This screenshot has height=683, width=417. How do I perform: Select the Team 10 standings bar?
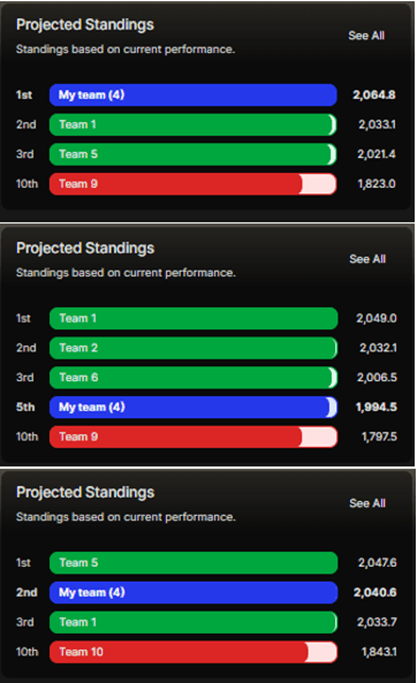coord(193,652)
